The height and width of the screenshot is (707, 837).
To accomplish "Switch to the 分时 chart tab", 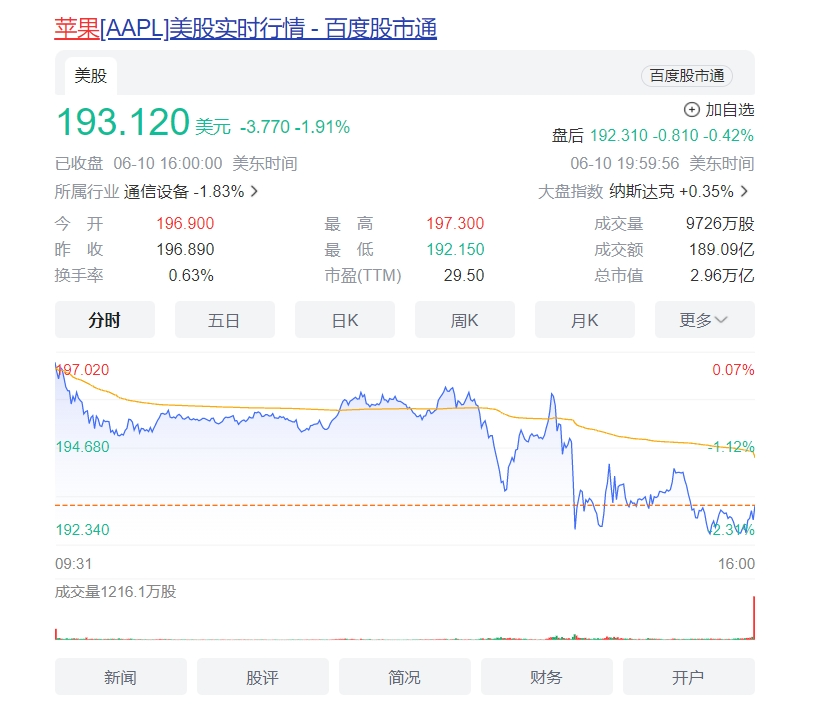I will (x=105, y=320).
